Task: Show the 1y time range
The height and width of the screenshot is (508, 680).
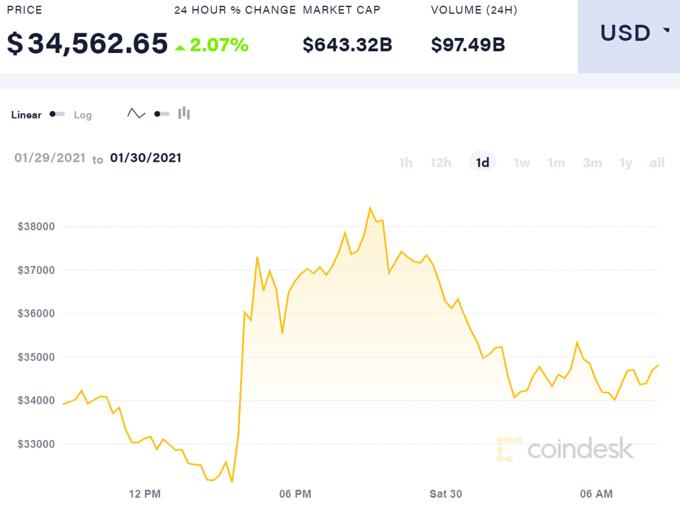Action: pyautogui.click(x=626, y=163)
